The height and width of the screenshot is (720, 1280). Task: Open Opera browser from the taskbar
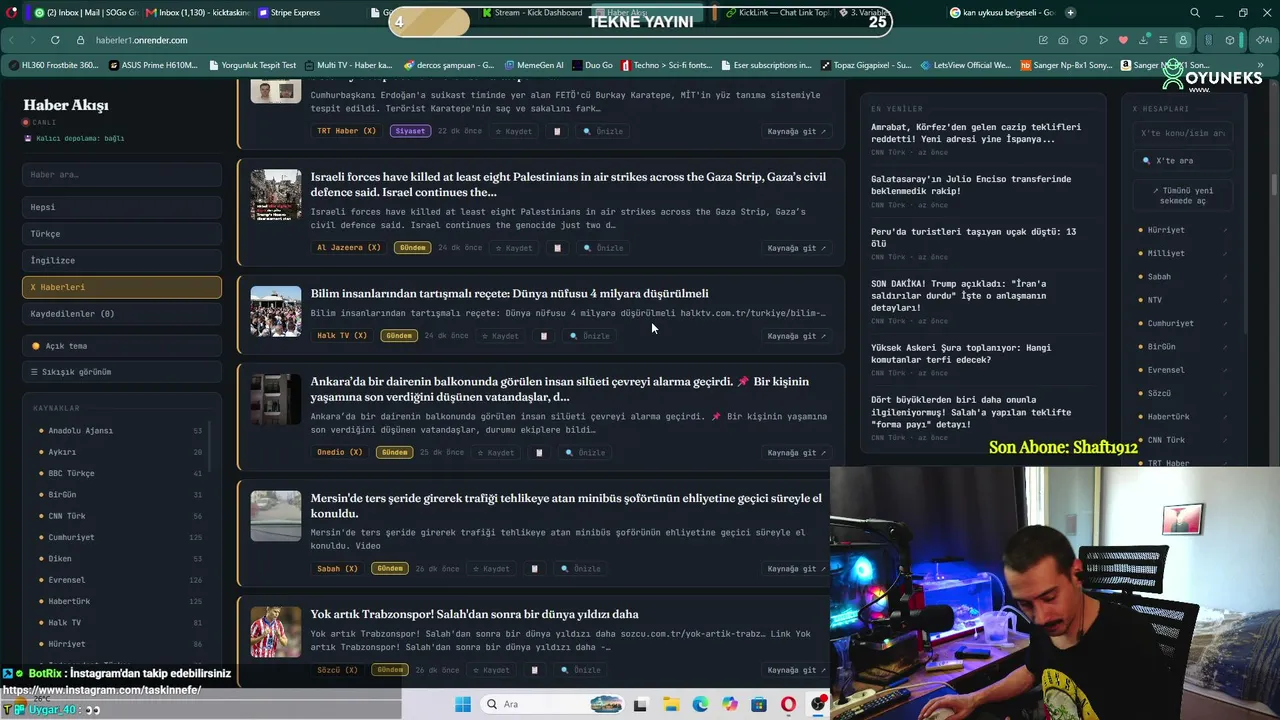pos(789,704)
